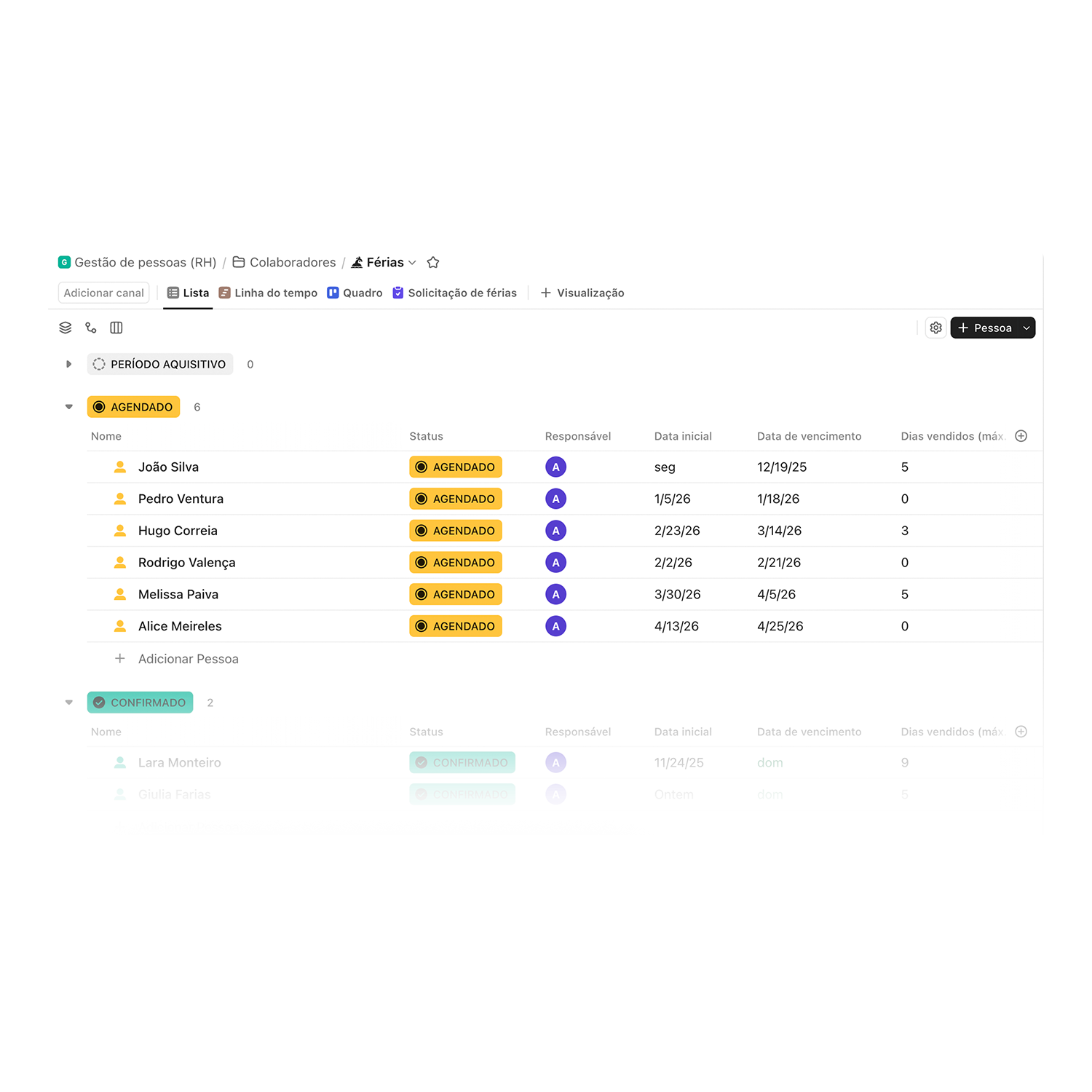This screenshot has height=1092, width=1092.
Task: Click João Silva's responsible avatar
Action: pos(555,467)
